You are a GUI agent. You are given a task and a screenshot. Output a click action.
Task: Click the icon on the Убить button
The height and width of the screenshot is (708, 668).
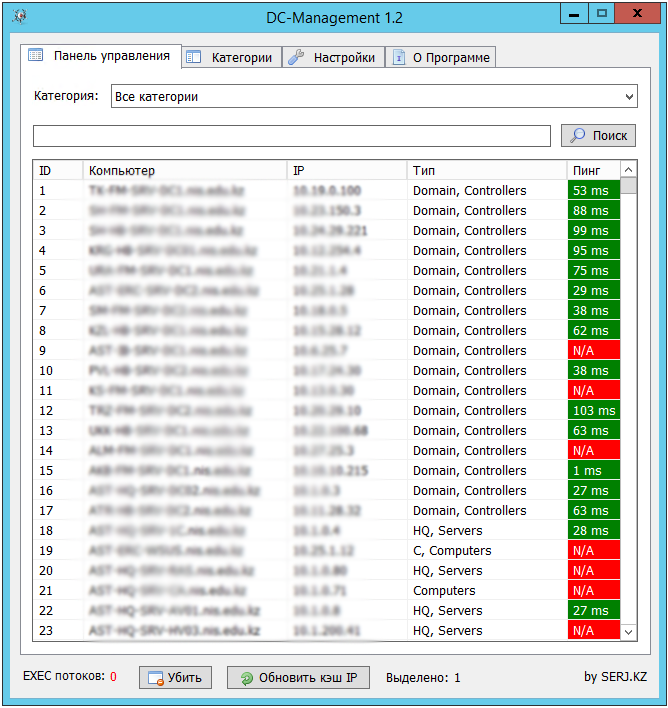pos(155,678)
